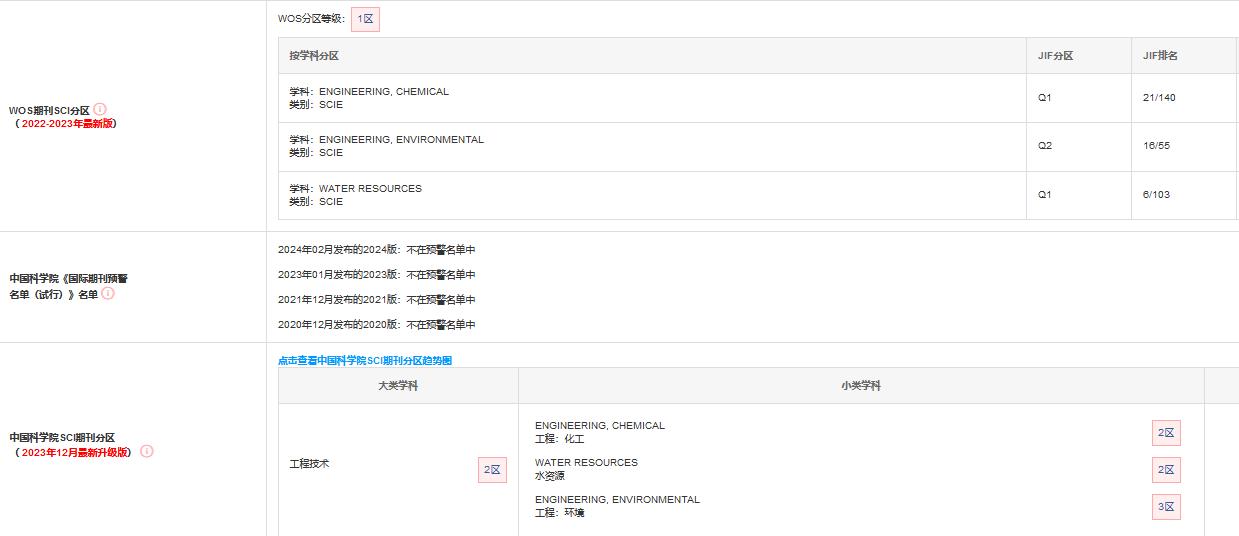The height and width of the screenshot is (536, 1239).
Task: Click the 6/103 ranking for WATER RESOURCES
Action: point(1156,195)
